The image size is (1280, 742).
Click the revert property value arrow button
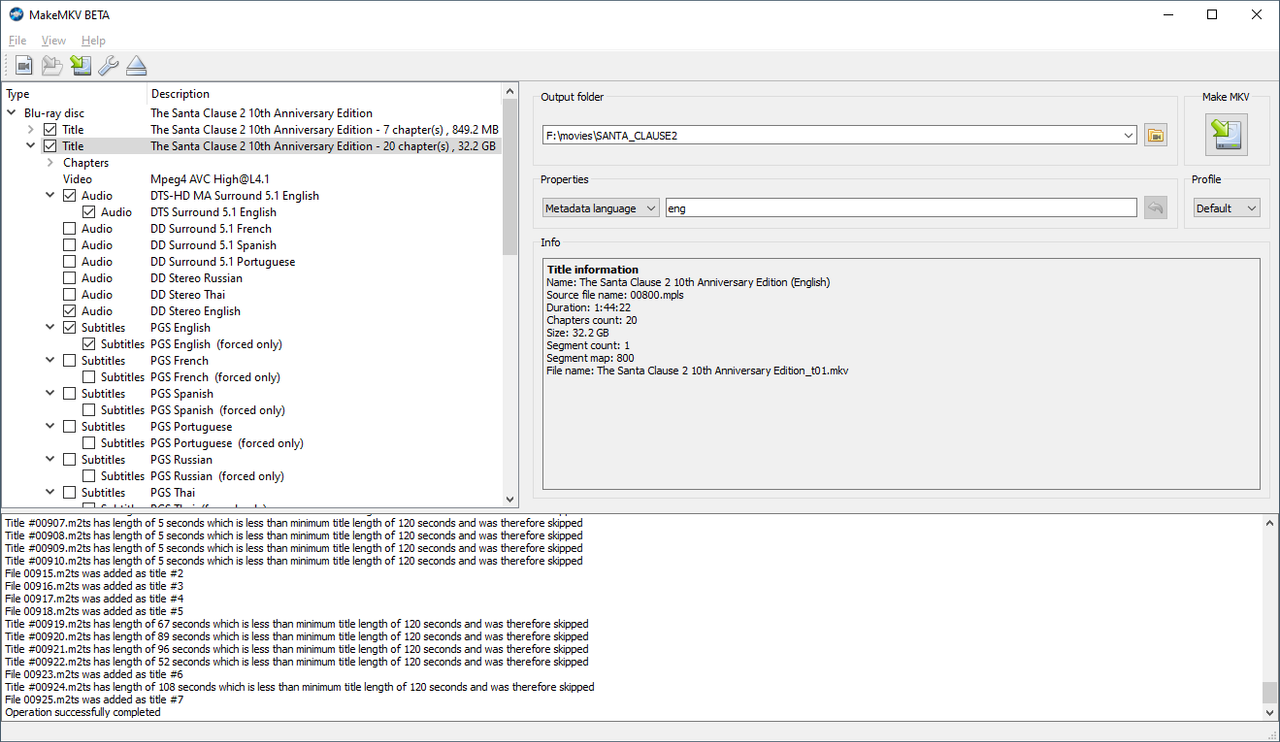1155,208
